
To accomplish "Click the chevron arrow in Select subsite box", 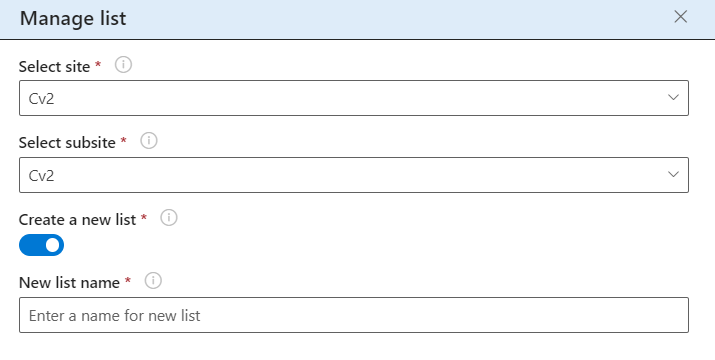I will (673, 174).
